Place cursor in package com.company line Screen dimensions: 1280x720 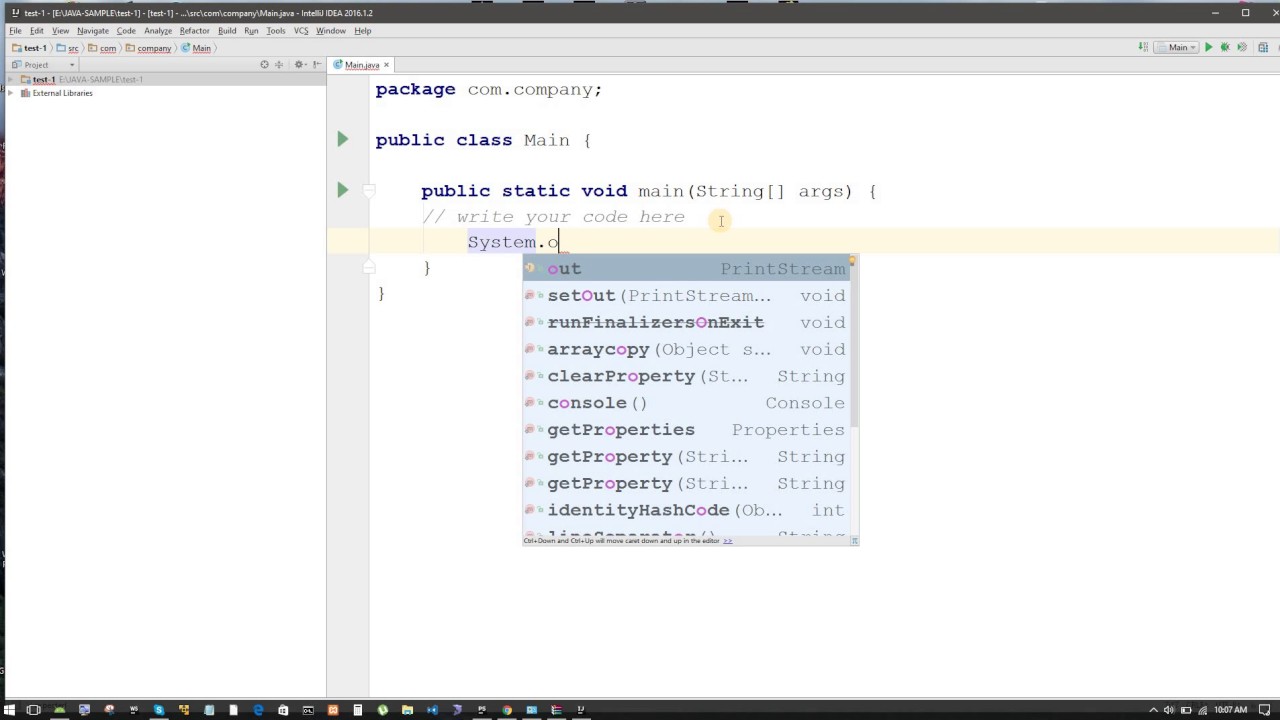(488, 89)
